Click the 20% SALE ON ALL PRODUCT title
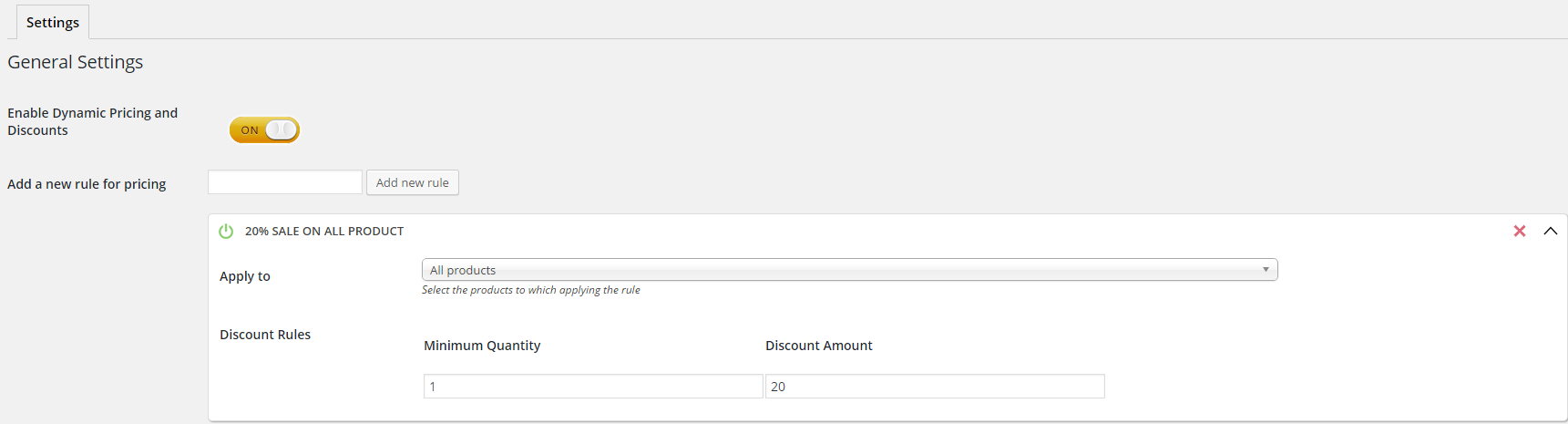 click(x=324, y=232)
